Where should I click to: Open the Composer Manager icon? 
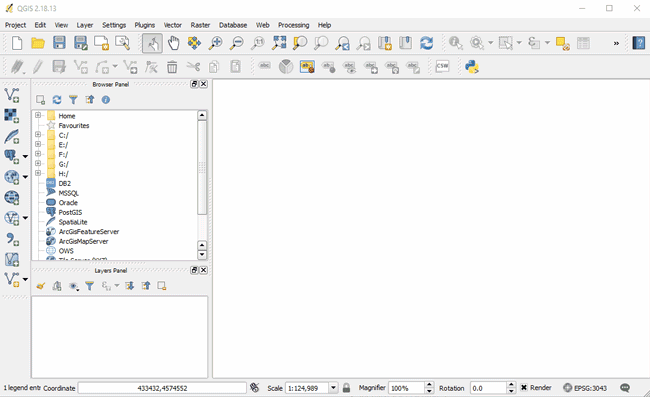[123, 43]
